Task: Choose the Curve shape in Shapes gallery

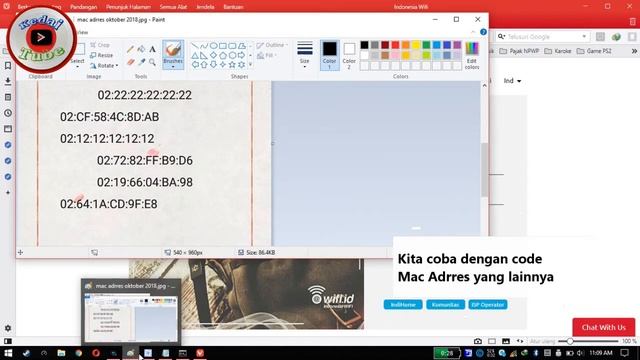Action: pyautogui.click(x=204, y=46)
